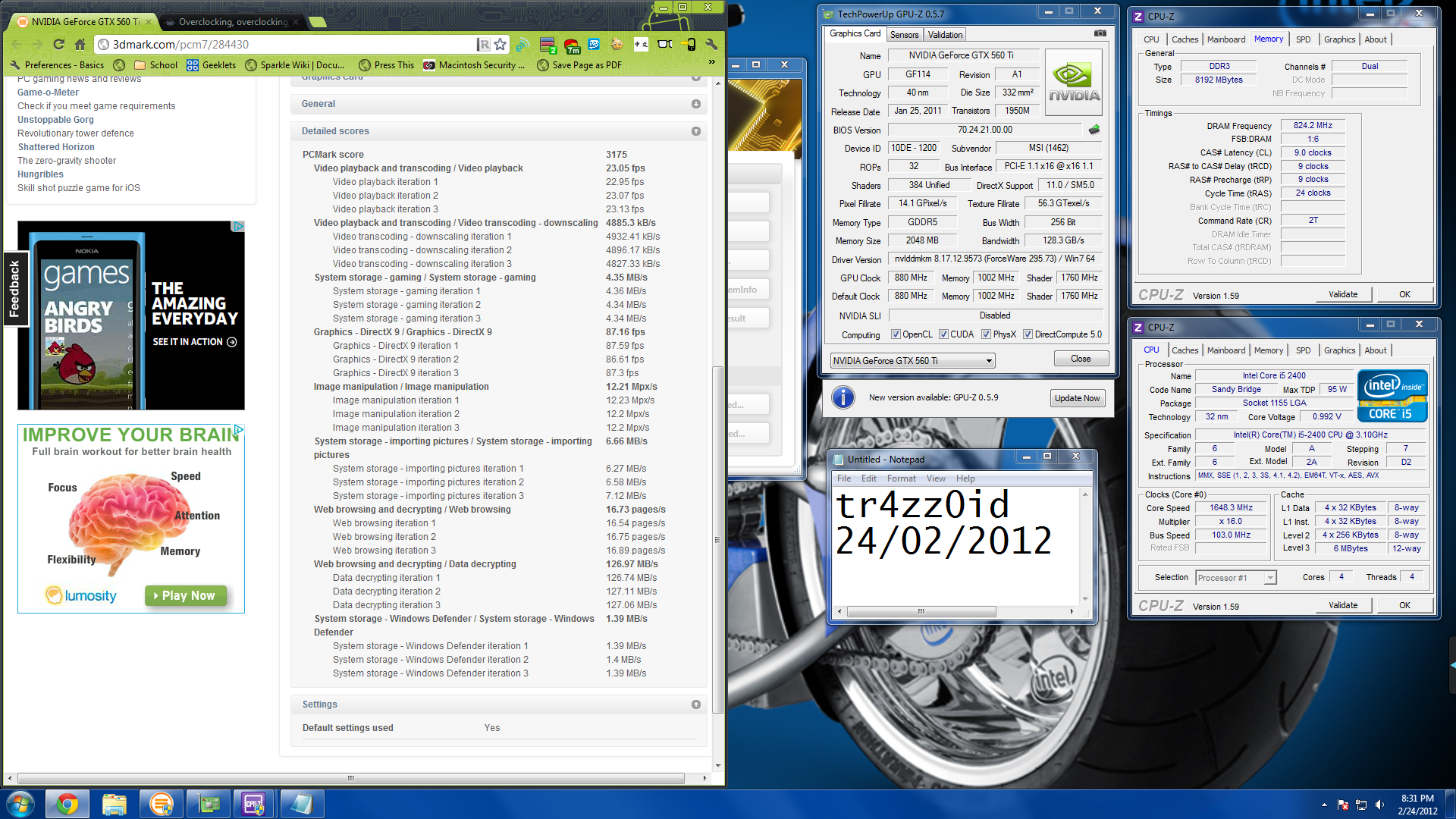1456x819 pixels.
Task: Open the Windows Start menu
Action: 20,804
